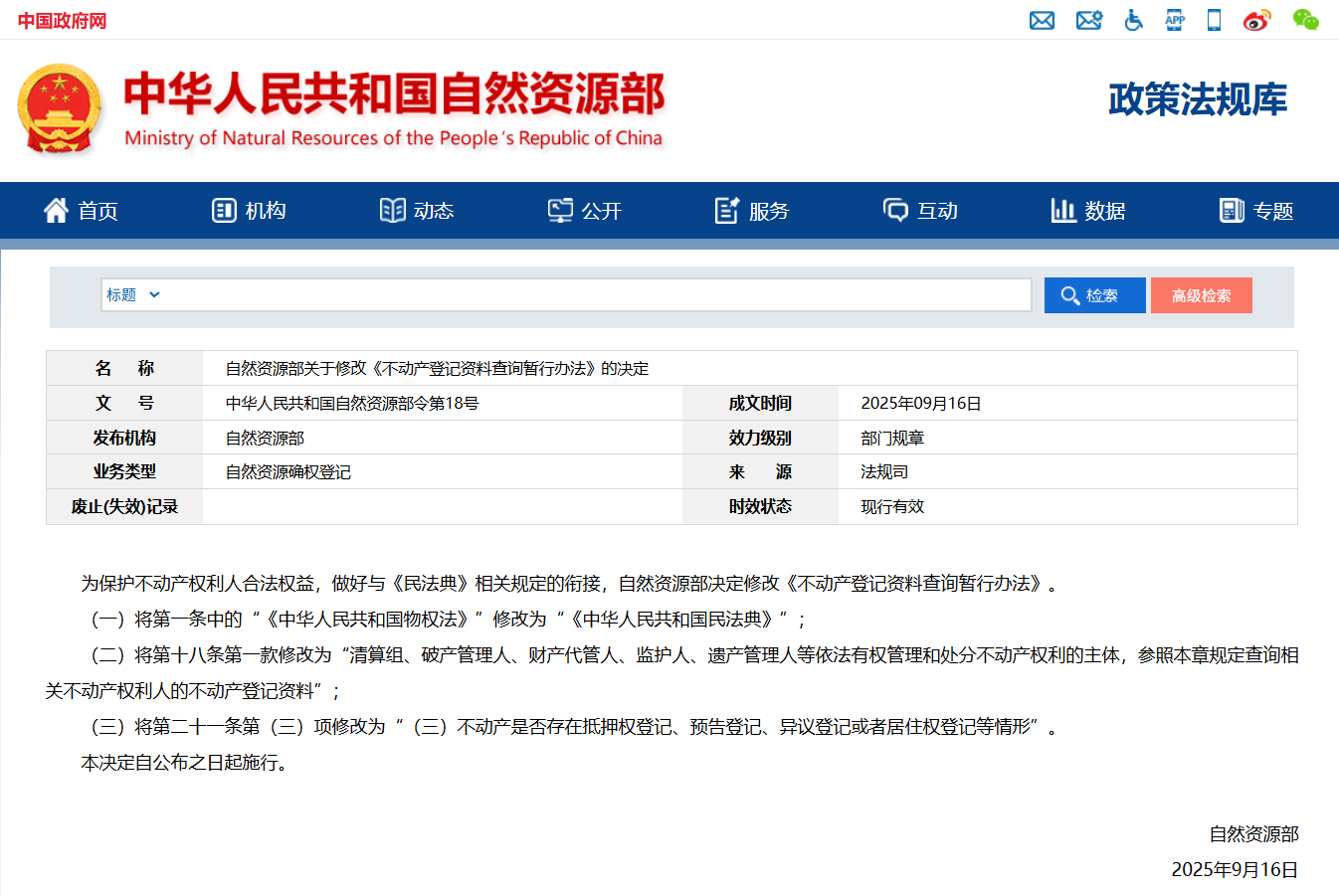Click the 来源 value 法规司
The width and height of the screenshot is (1339, 896).
[x=884, y=472]
